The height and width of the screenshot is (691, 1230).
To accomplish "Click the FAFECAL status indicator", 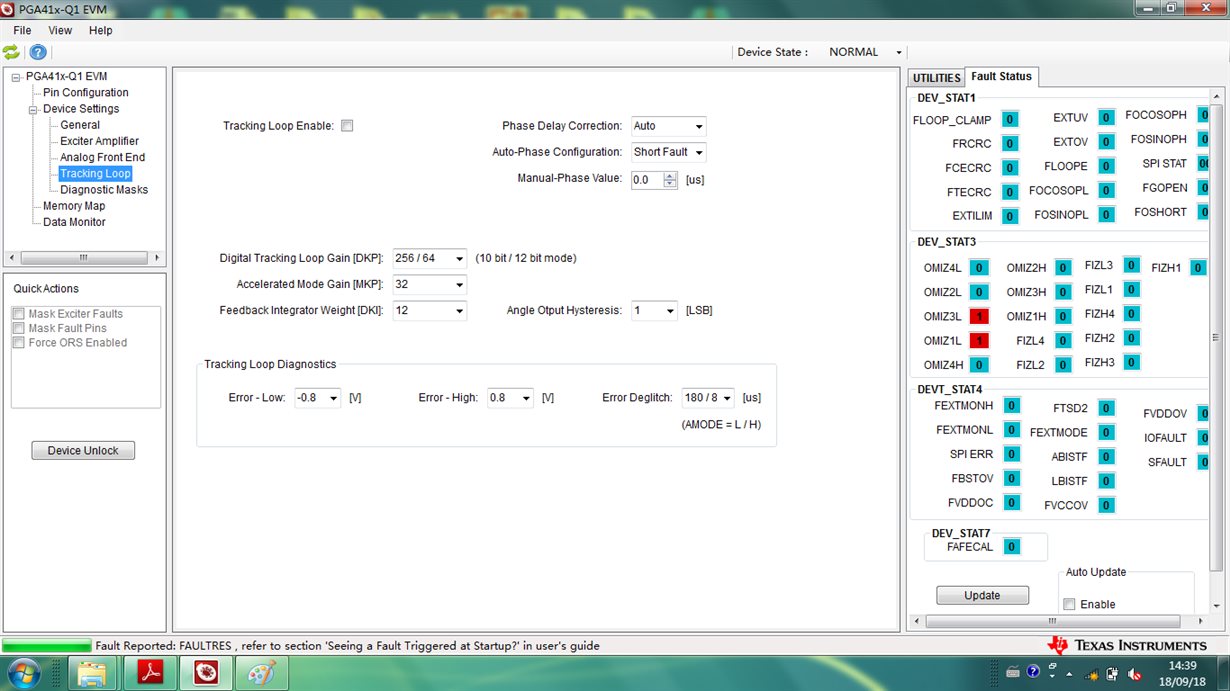I will [x=1012, y=547].
